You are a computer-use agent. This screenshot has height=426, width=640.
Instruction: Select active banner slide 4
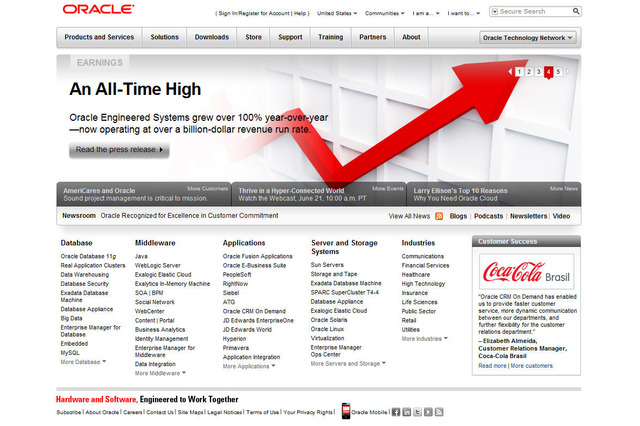pos(549,72)
